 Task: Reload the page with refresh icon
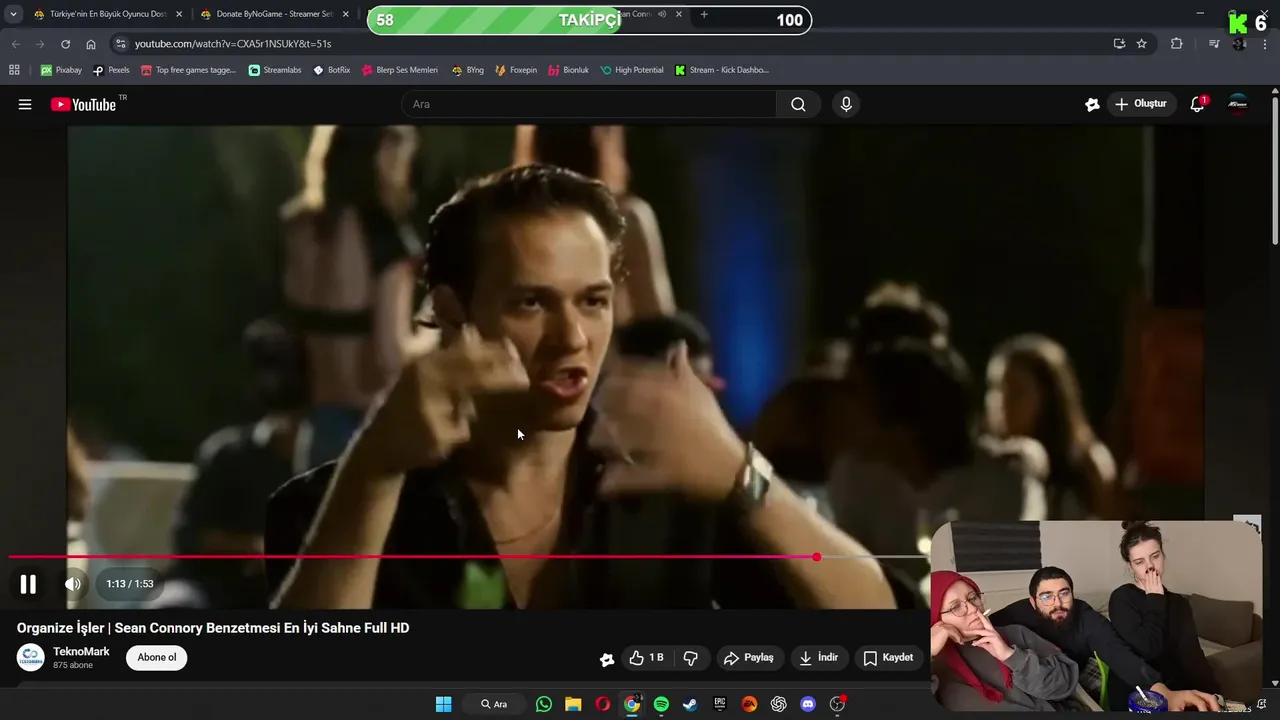(x=66, y=44)
